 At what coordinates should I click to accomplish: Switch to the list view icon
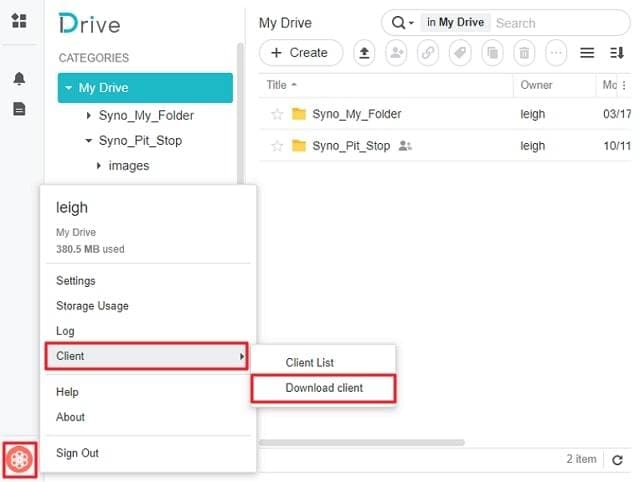[587, 53]
